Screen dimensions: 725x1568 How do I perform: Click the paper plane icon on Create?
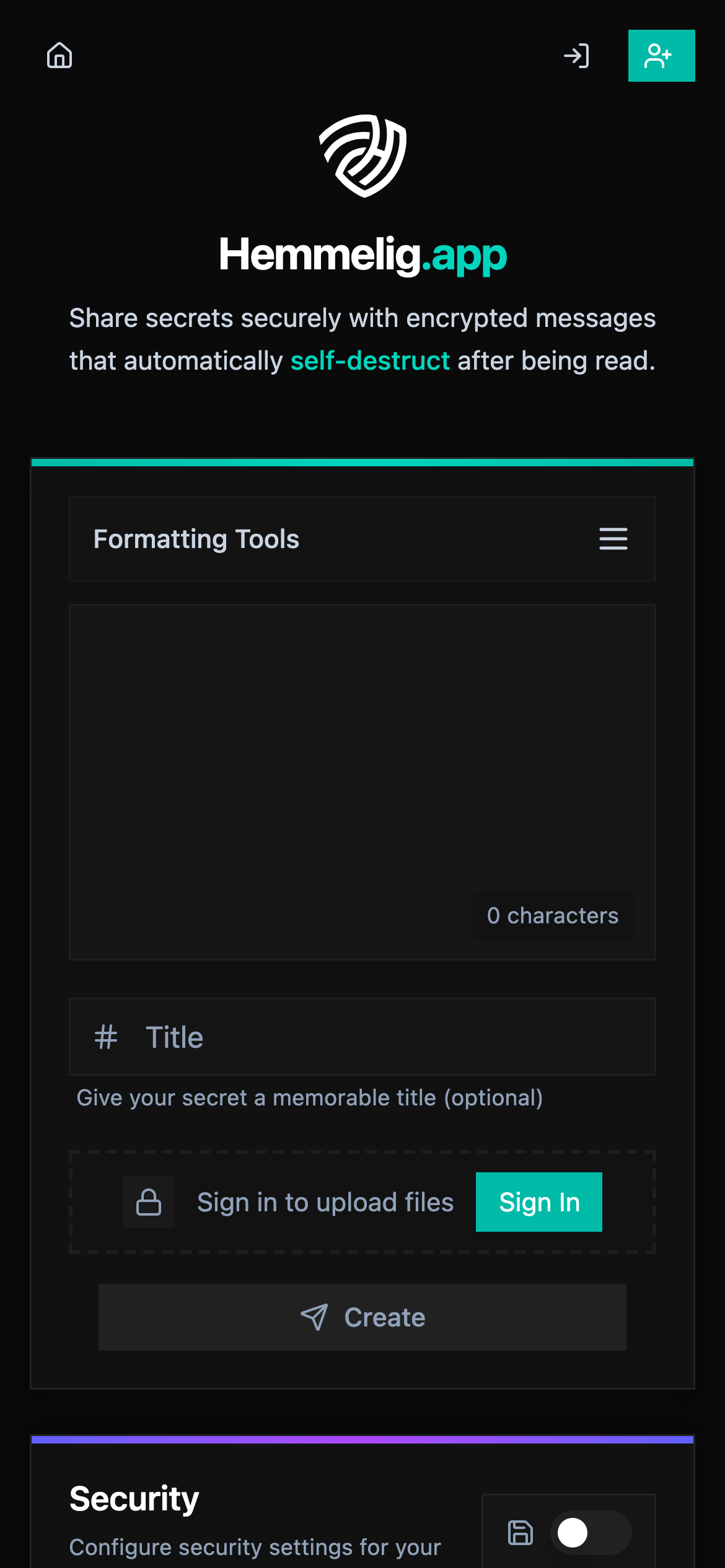click(x=314, y=1317)
